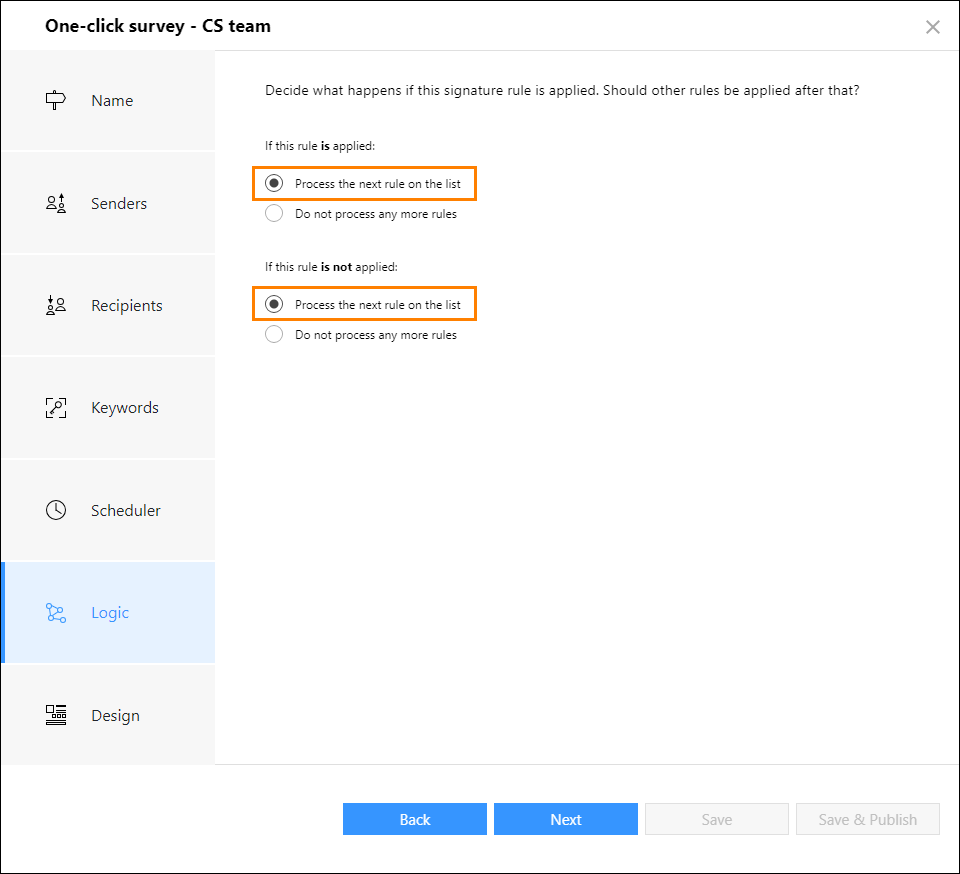The image size is (960, 874).
Task: Click the 'Decide what happens' description text
Action: pyautogui.click(x=562, y=91)
